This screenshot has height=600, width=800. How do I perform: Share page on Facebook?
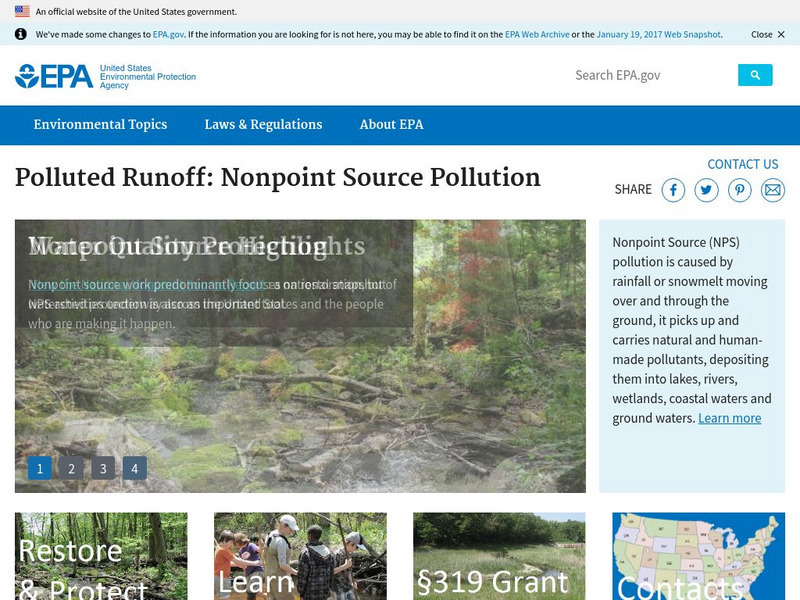click(673, 190)
